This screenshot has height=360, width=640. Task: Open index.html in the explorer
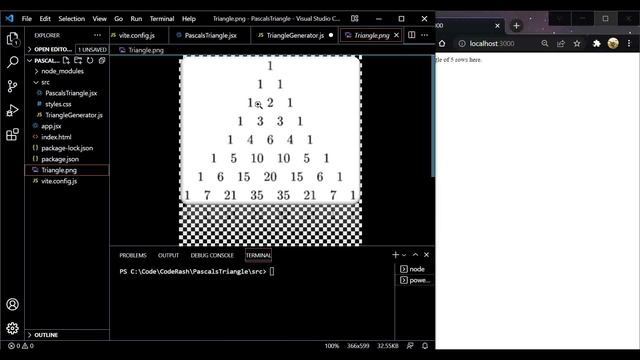pos(56,137)
